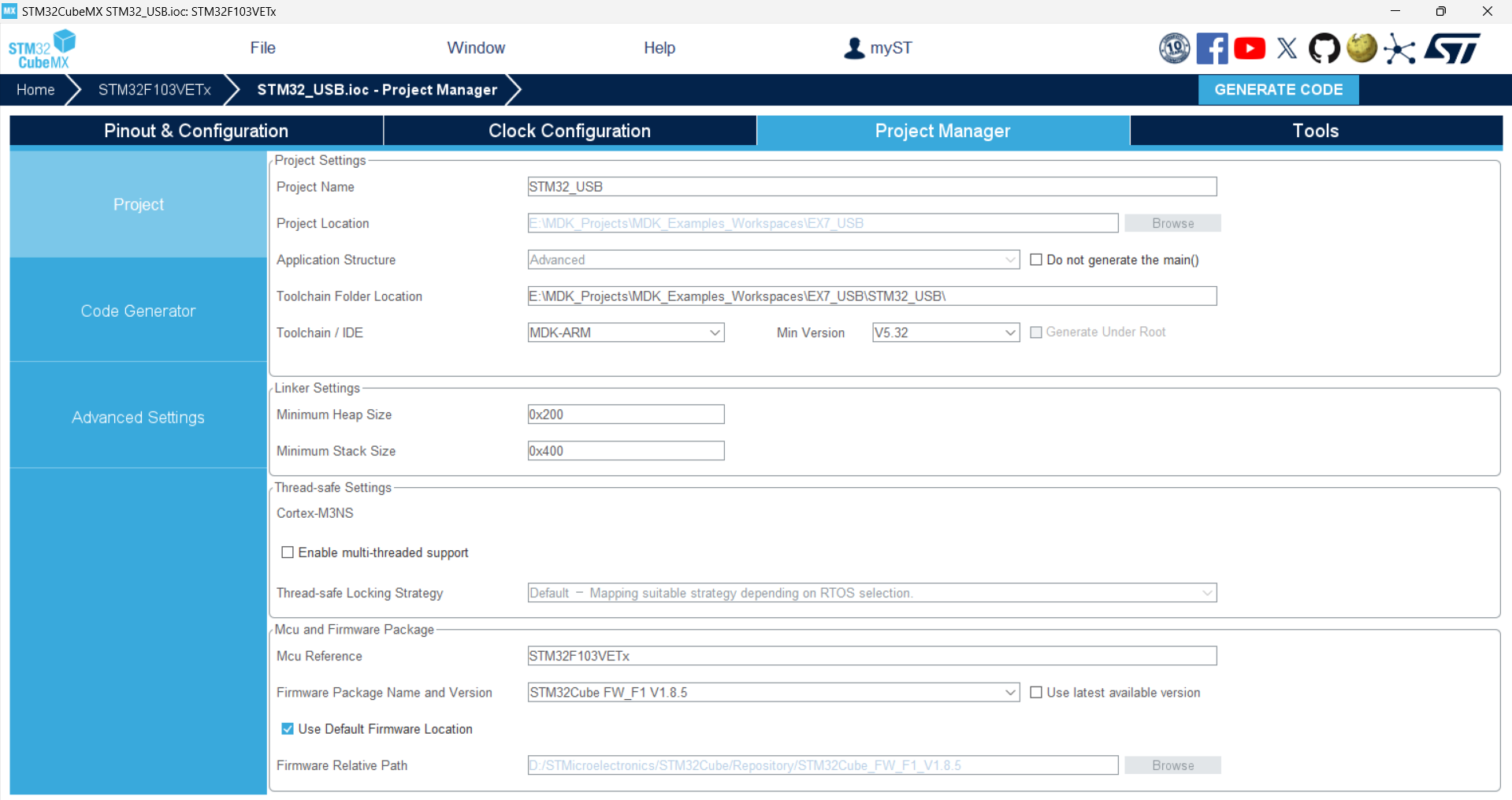Check 'Use latest available version'

(x=1036, y=693)
